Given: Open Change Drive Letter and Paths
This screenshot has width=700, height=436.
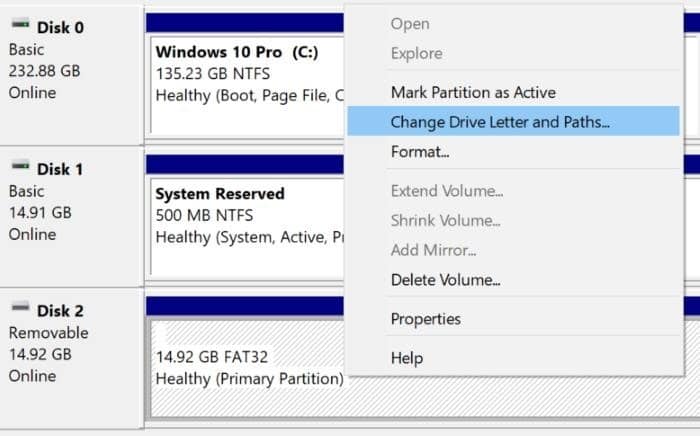Looking at the screenshot, I should click(x=500, y=122).
